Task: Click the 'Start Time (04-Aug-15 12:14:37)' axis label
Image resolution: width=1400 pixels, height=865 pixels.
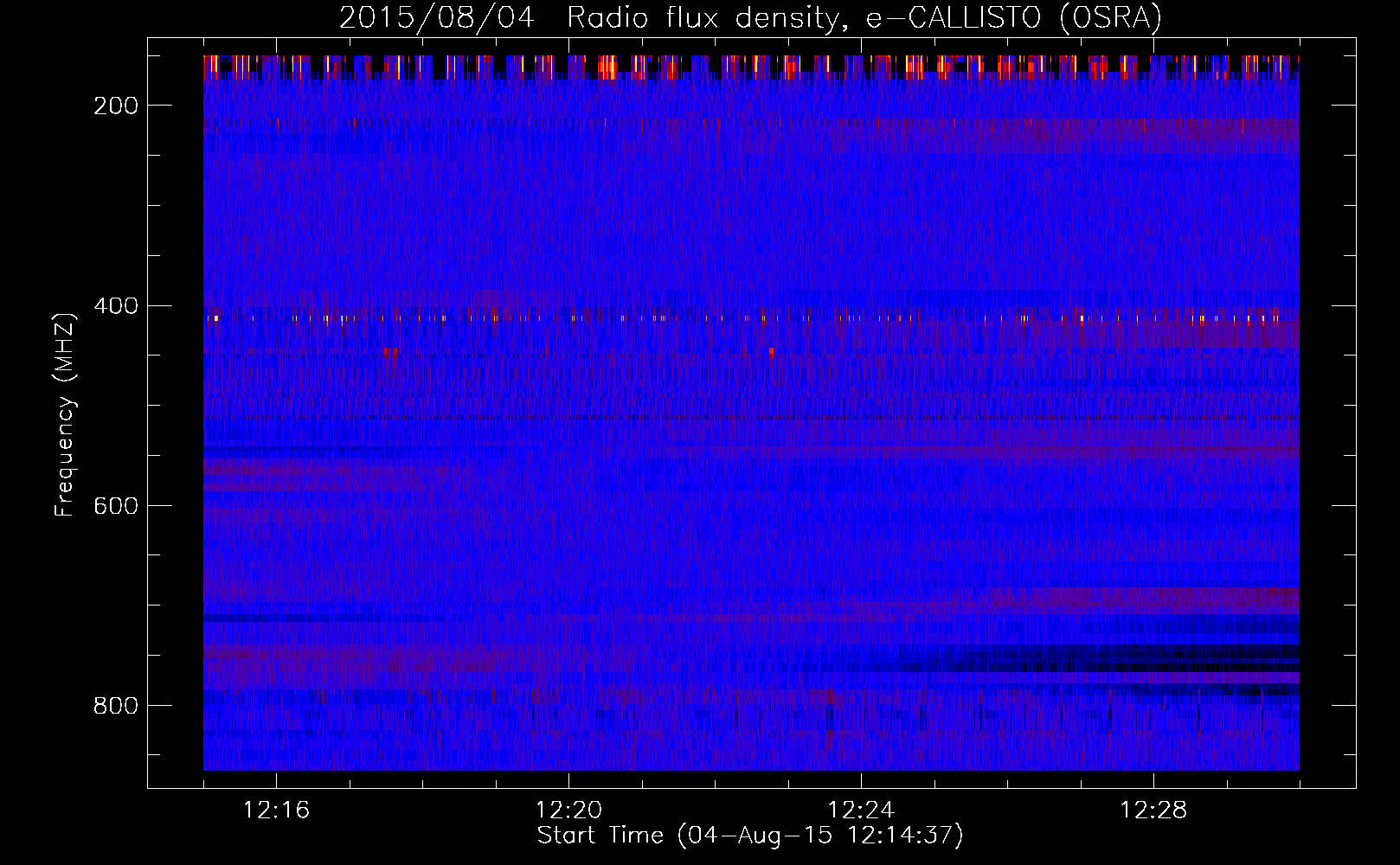Action: [750, 836]
